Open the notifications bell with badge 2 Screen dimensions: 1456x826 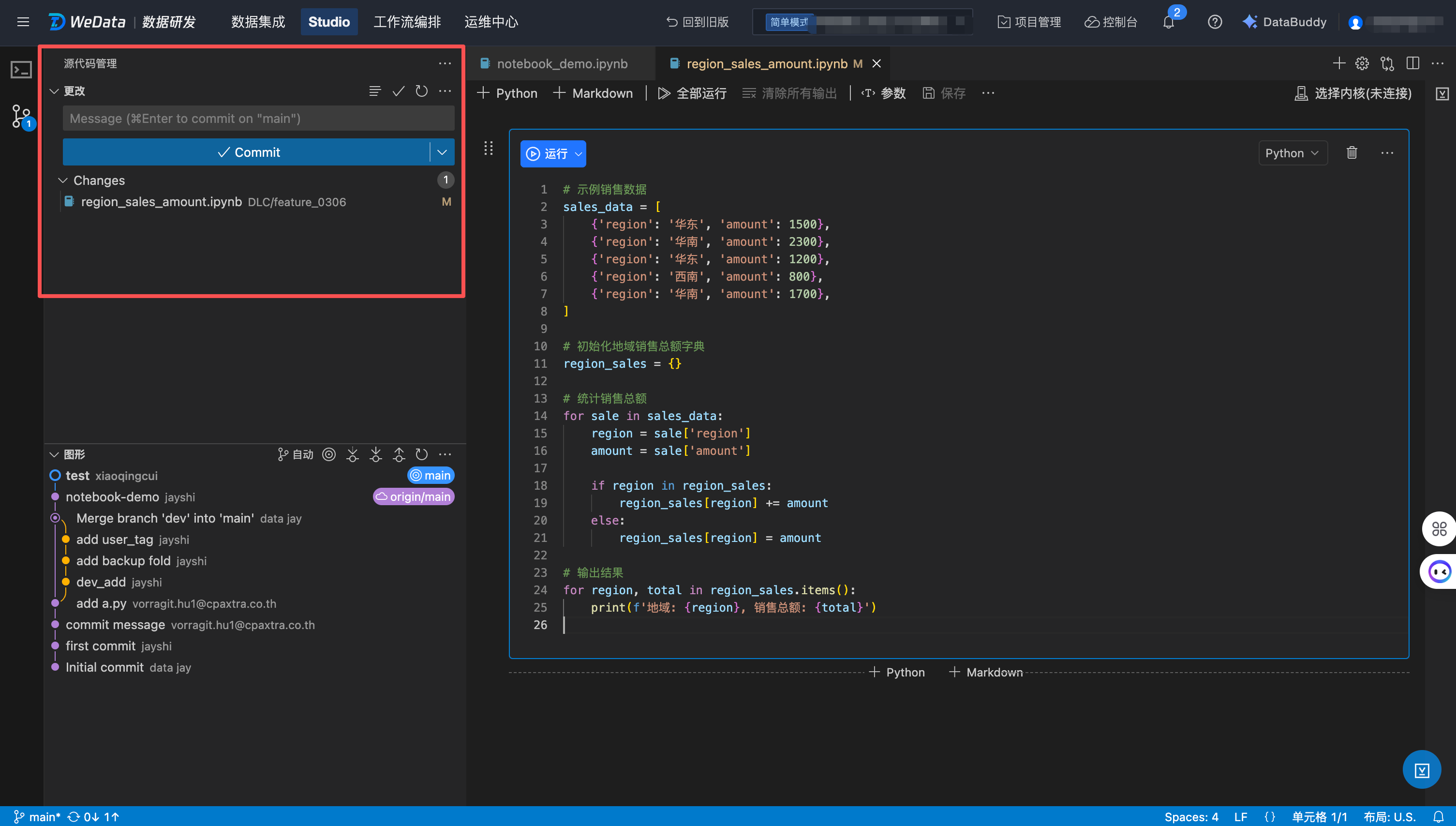[x=1169, y=22]
